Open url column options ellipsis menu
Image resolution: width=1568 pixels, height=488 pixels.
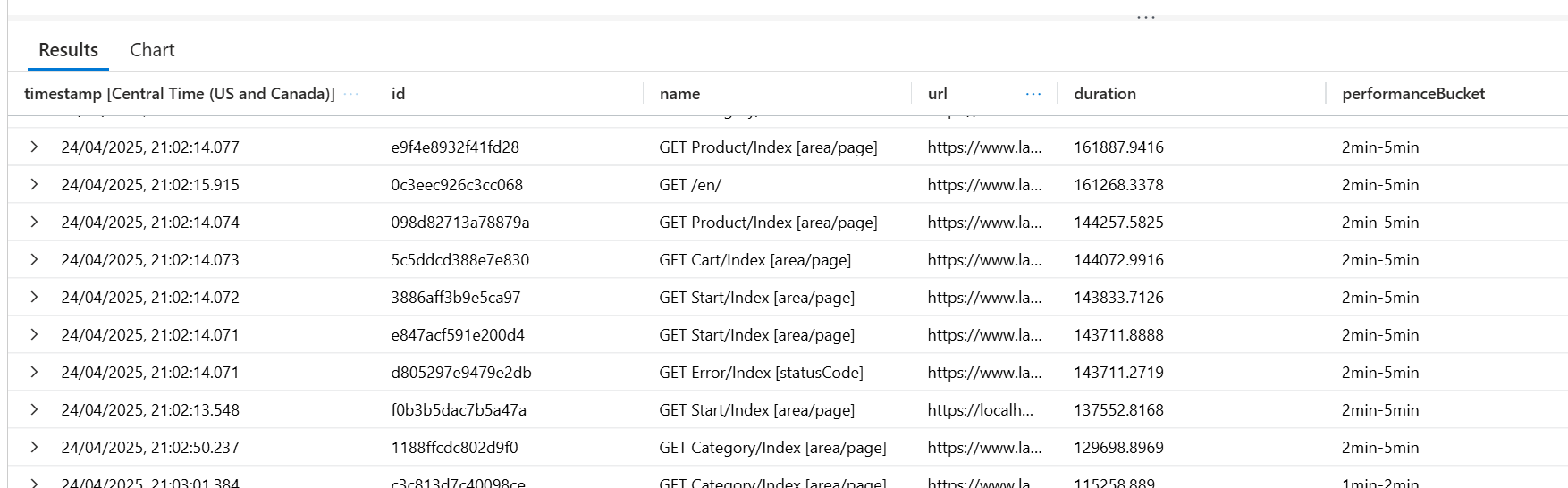[x=1033, y=94]
